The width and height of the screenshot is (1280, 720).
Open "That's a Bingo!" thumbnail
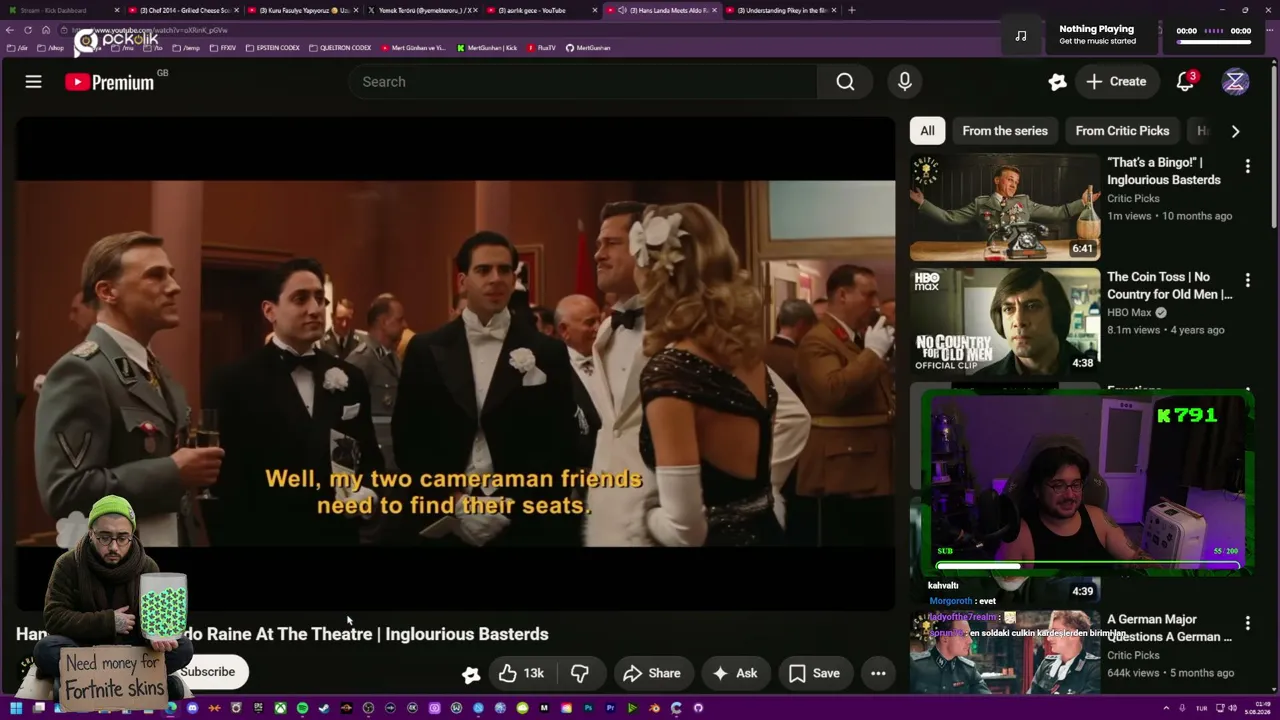tap(1005, 207)
